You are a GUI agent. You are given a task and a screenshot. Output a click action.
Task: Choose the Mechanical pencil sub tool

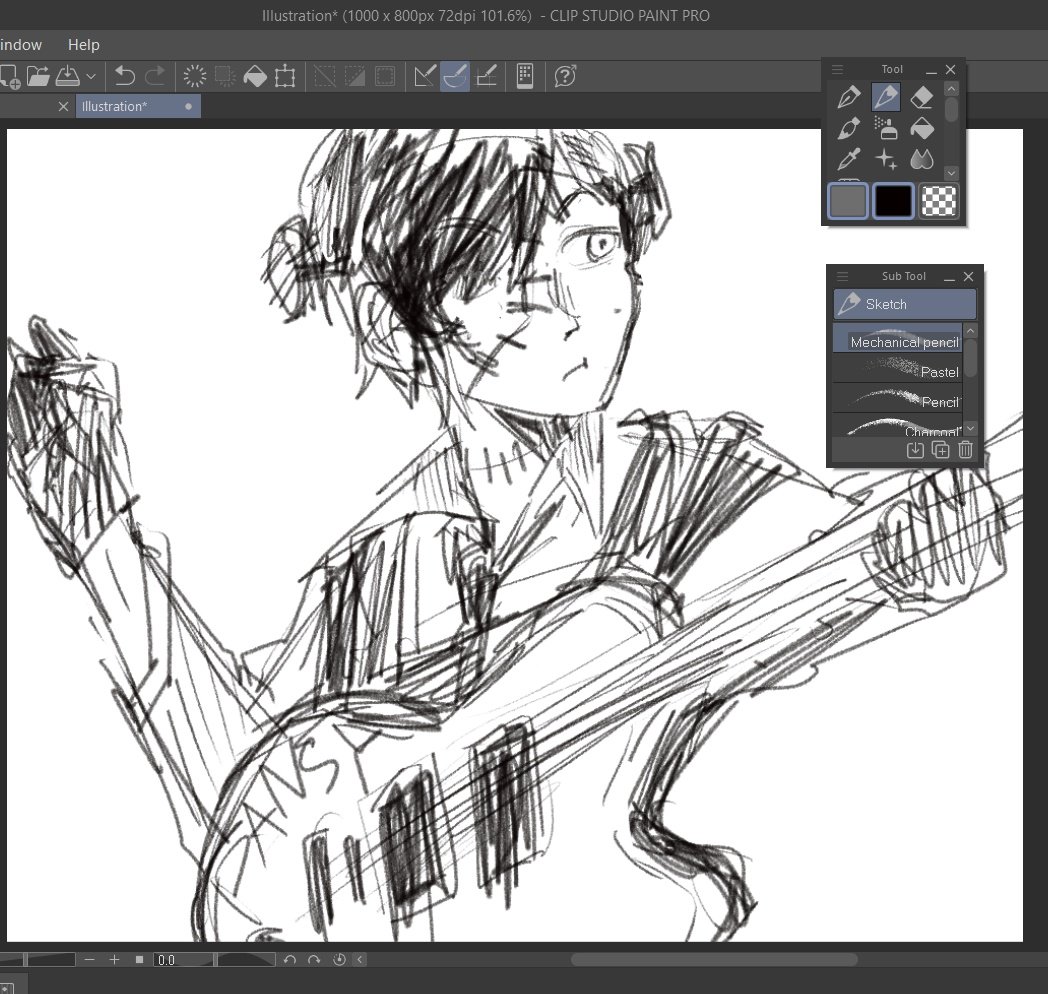(897, 338)
